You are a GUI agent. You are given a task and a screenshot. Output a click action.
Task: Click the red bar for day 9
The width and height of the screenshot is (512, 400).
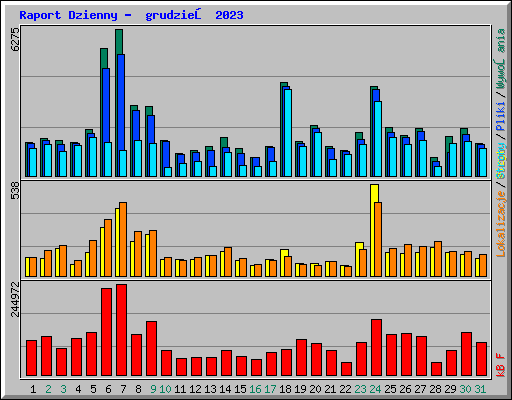coord(151,349)
